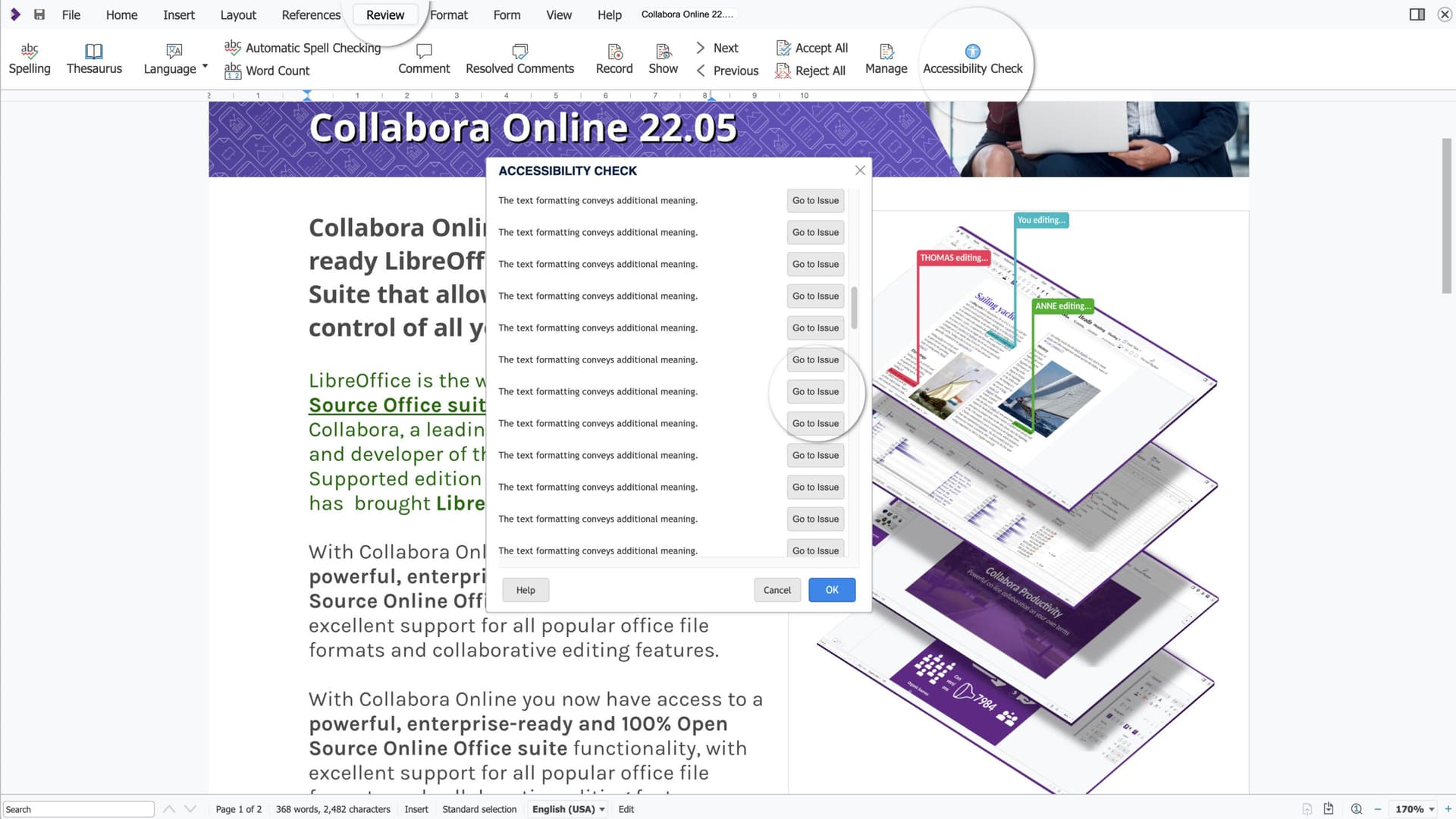Screen dimensions: 1456x819
Task: Click the Accessibility Check issue list scrollbar
Action: tap(855, 308)
